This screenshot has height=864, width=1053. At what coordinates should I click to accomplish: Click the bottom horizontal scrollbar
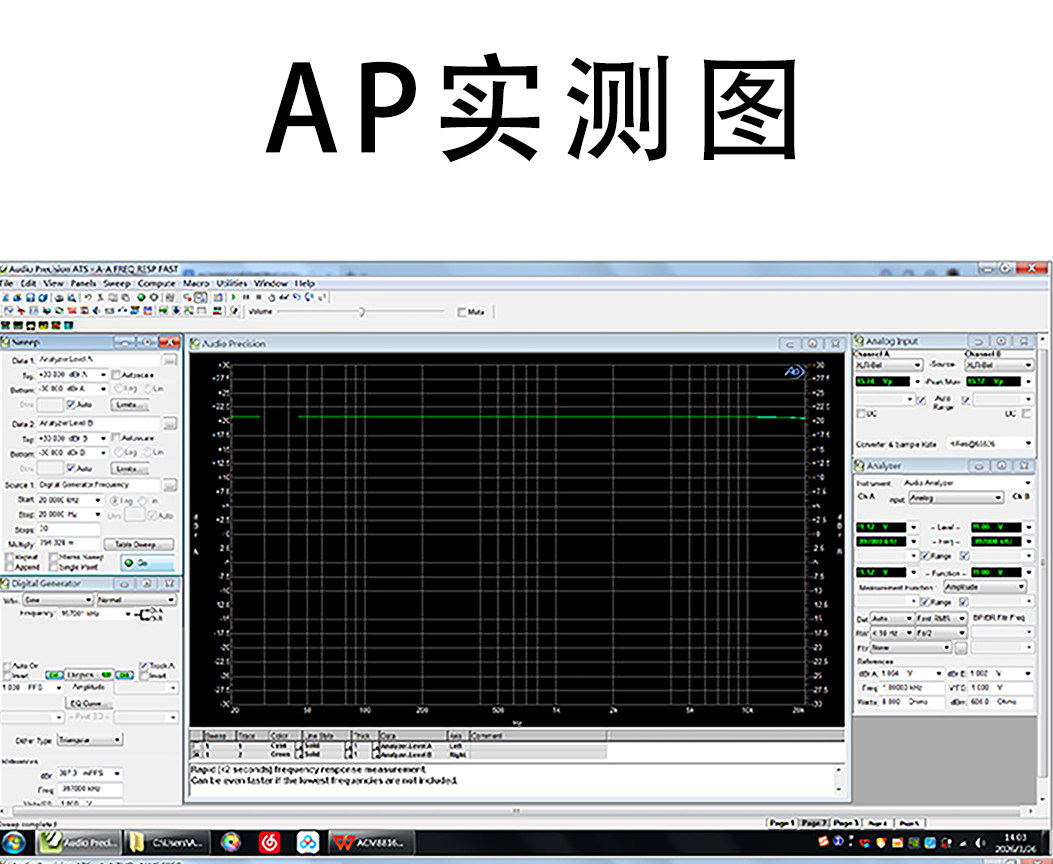pos(516,810)
